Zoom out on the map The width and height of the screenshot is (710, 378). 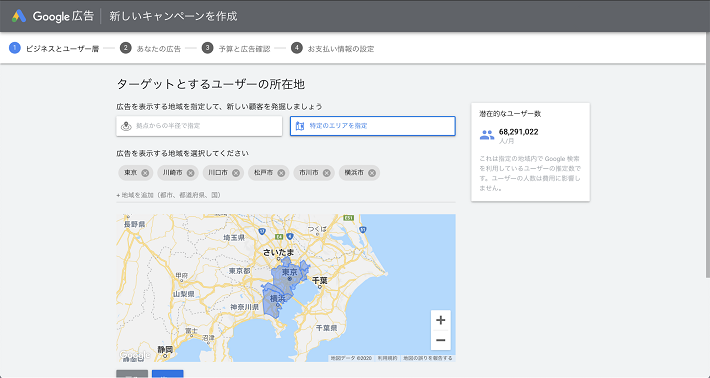pyautogui.click(x=441, y=340)
